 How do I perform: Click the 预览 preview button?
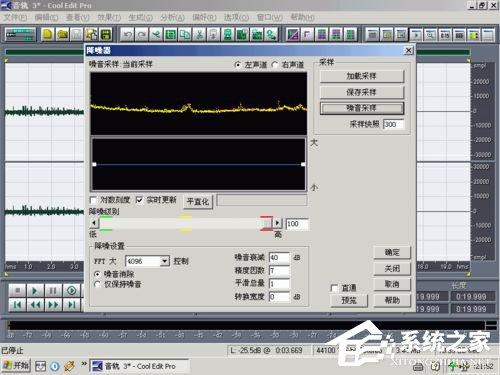349,301
